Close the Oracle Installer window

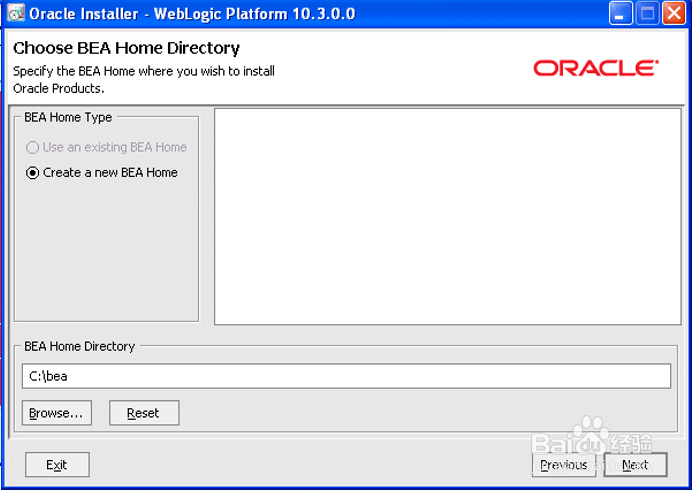674,13
